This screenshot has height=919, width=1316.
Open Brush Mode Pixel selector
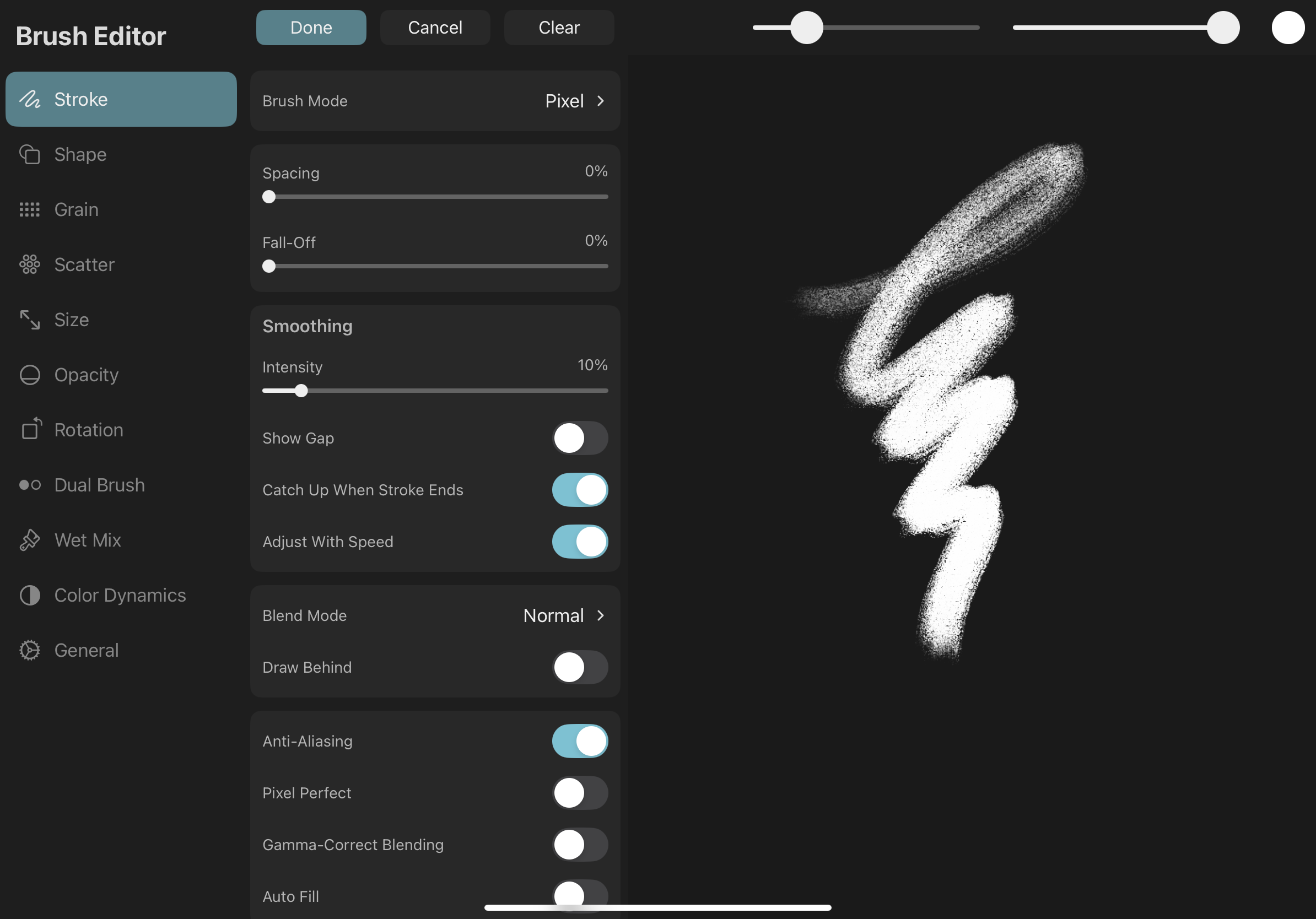(435, 101)
